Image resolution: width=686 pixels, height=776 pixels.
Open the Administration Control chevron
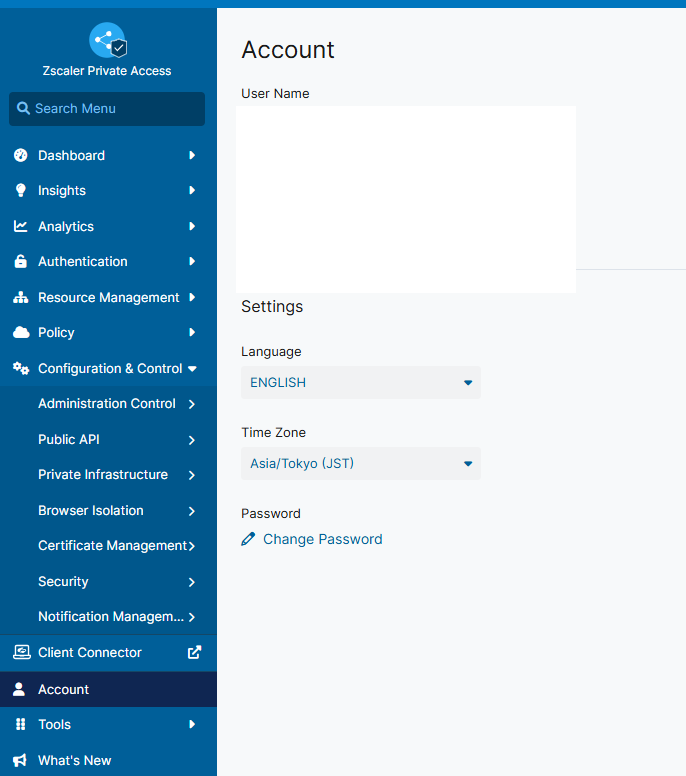pos(192,404)
